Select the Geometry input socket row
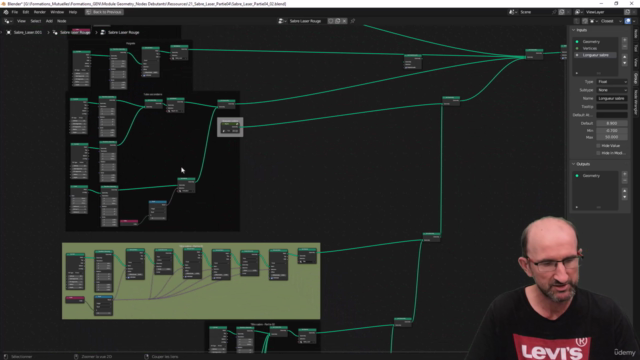The width and height of the screenshot is (640, 360). 596,42
